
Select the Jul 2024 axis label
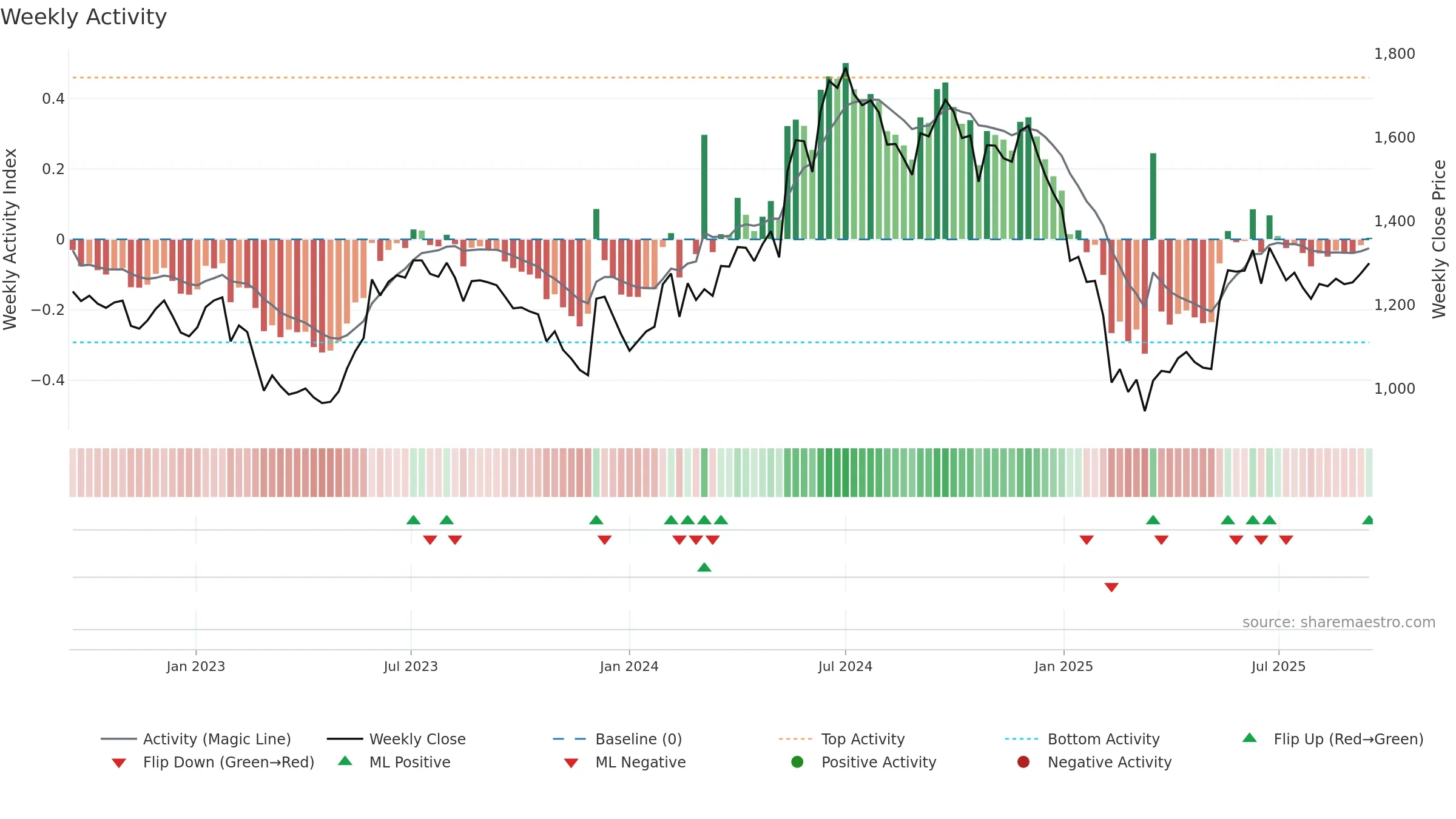pyautogui.click(x=845, y=666)
